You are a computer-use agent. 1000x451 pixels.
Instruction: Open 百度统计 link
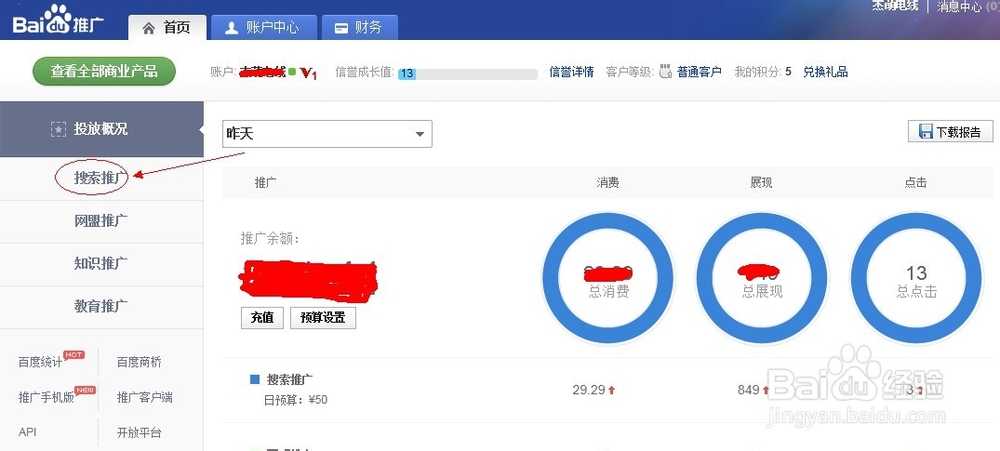pyautogui.click(x=41, y=362)
